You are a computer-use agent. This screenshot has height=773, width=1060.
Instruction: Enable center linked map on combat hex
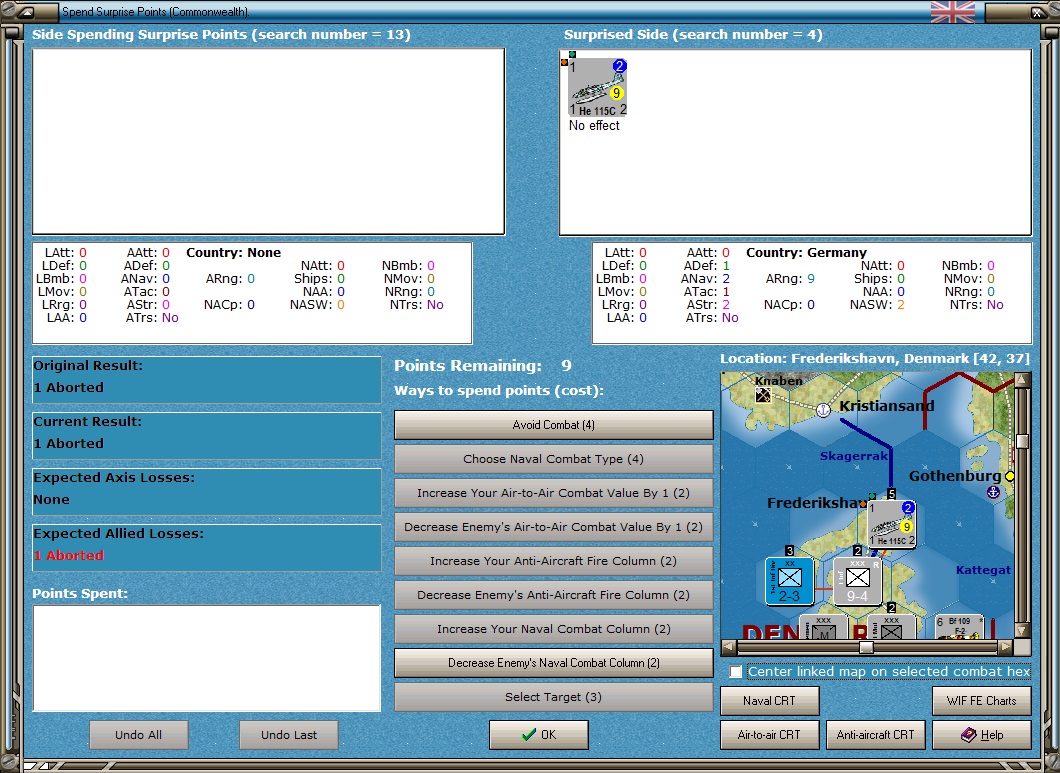(x=736, y=672)
